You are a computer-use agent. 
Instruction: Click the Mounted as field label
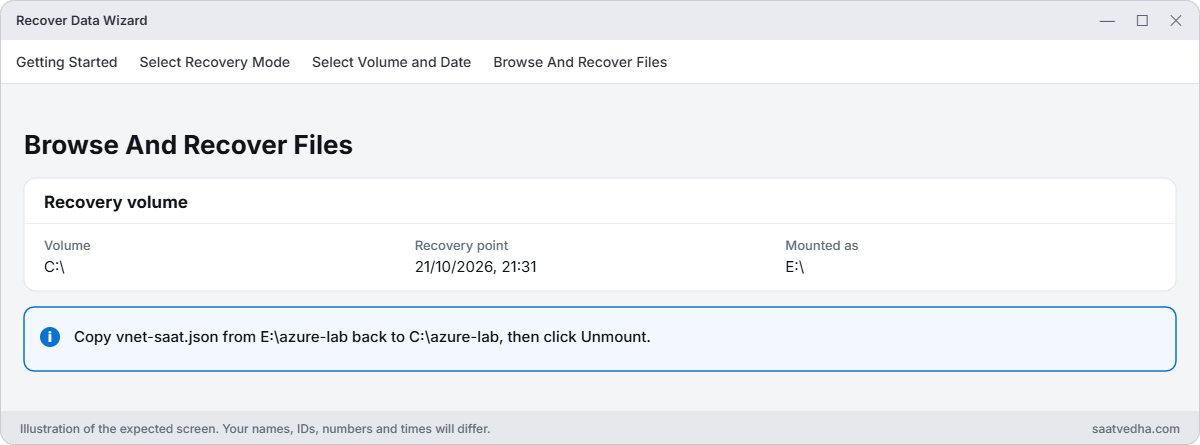point(822,245)
